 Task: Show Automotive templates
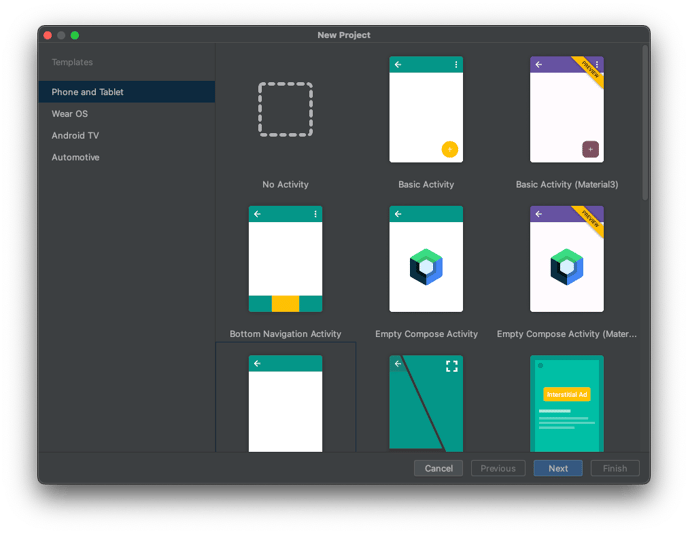(76, 158)
